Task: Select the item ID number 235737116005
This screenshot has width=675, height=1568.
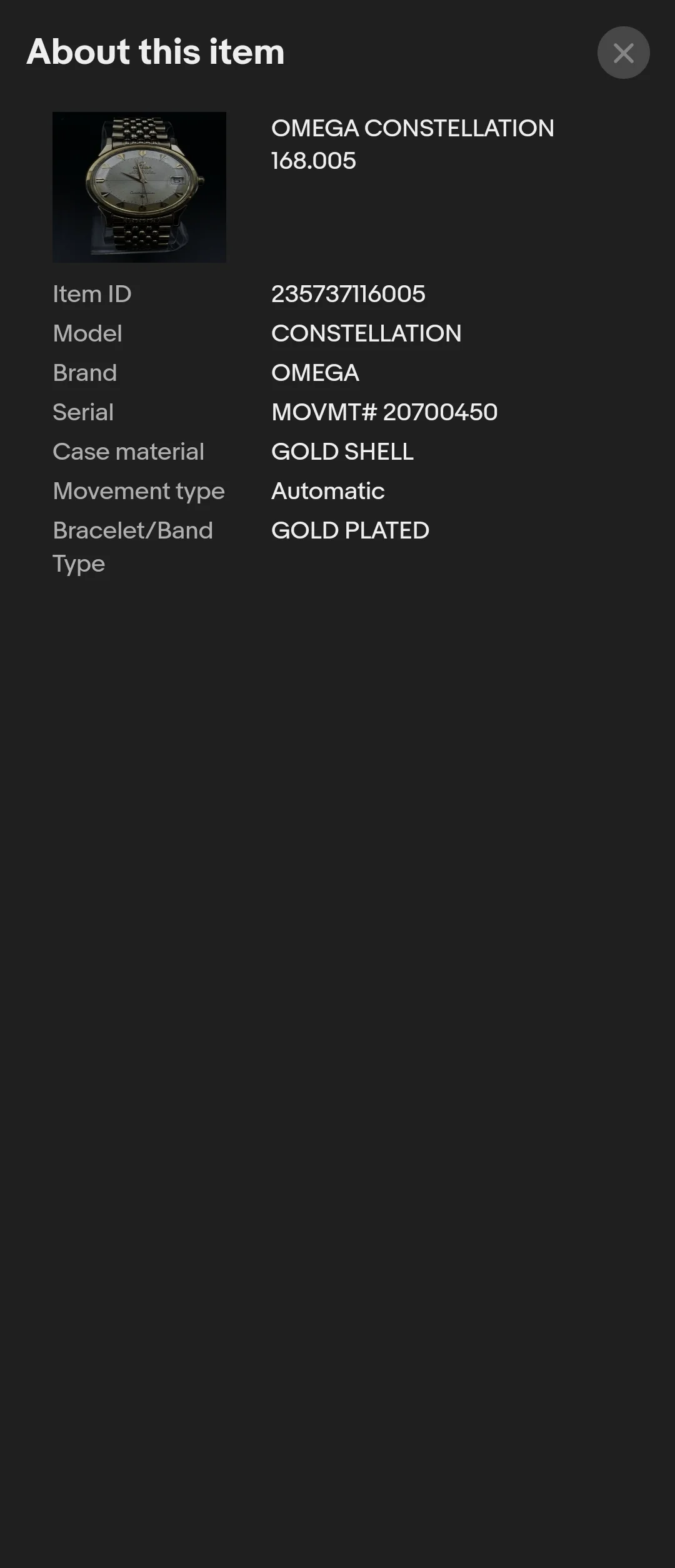Action: pos(348,294)
